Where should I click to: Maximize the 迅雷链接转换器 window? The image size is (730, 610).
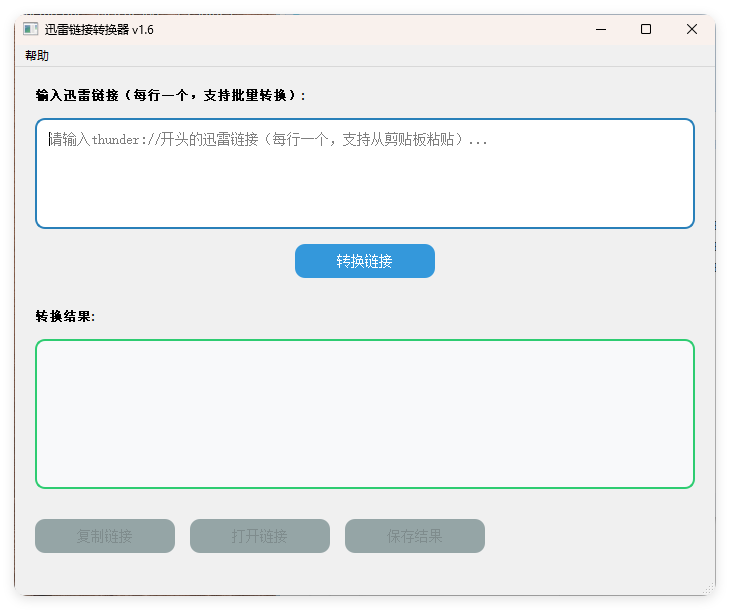click(646, 29)
